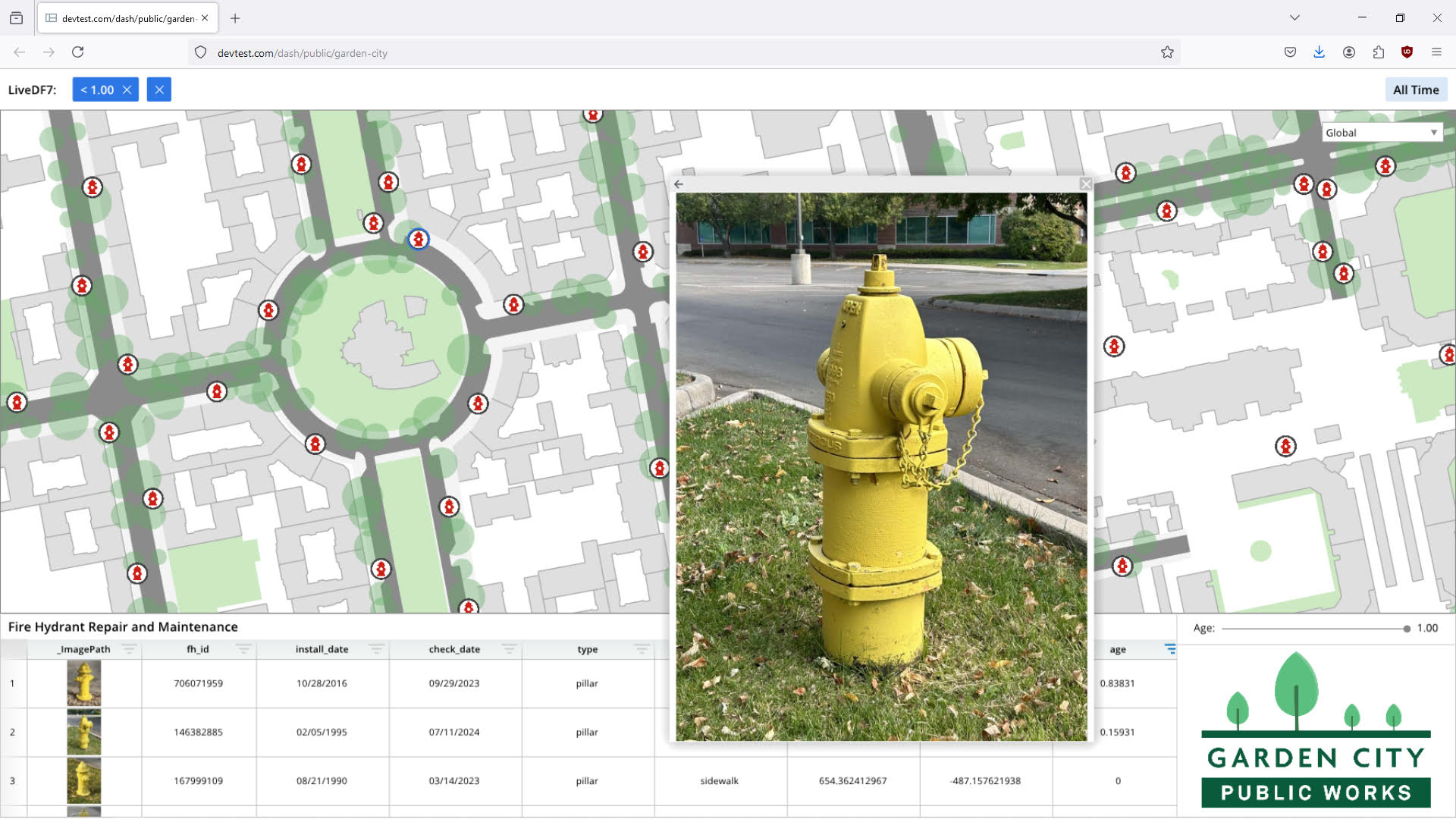Click the uBlock Origin extension icon
1456x819 pixels.
pos(1407,52)
